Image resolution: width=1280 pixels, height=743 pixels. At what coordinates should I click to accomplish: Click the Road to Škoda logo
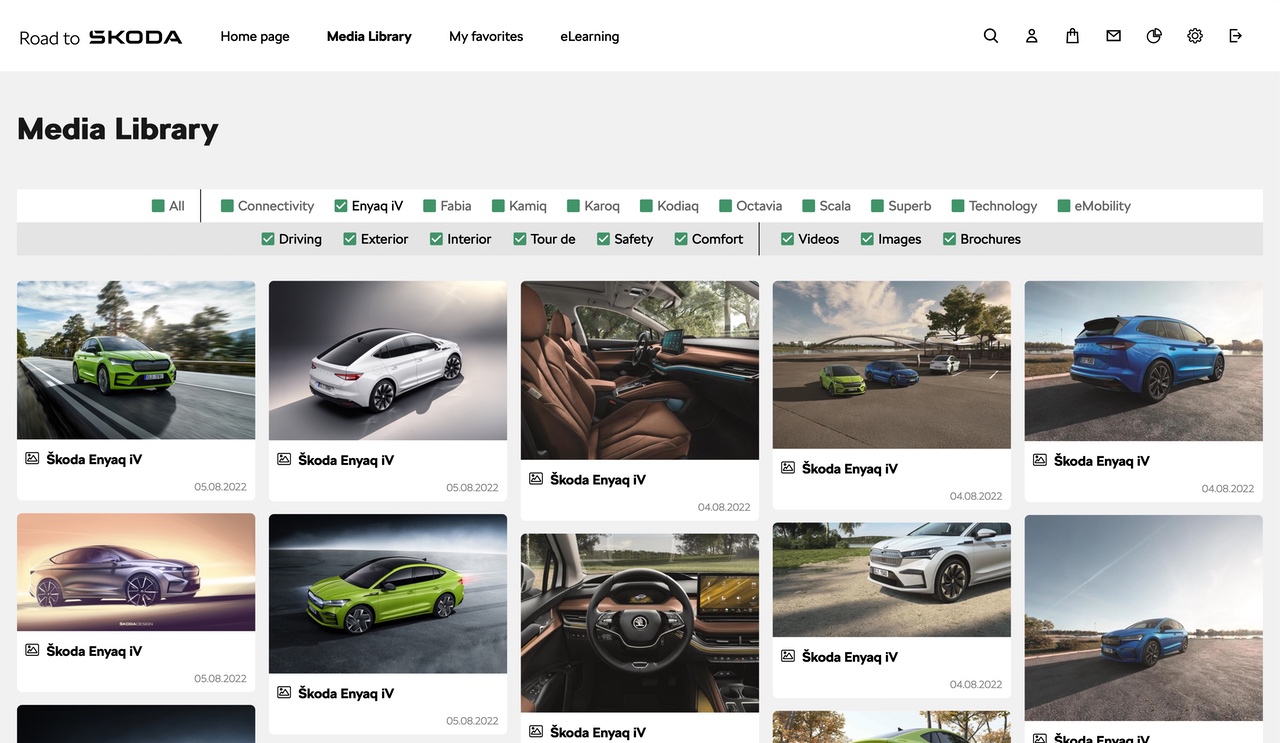pos(101,37)
